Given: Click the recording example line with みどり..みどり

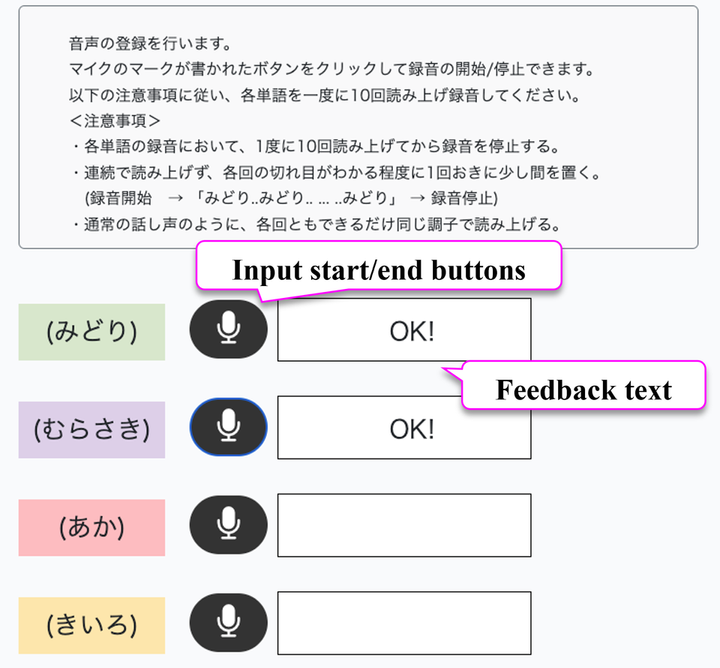Looking at the screenshot, I should tap(292, 198).
